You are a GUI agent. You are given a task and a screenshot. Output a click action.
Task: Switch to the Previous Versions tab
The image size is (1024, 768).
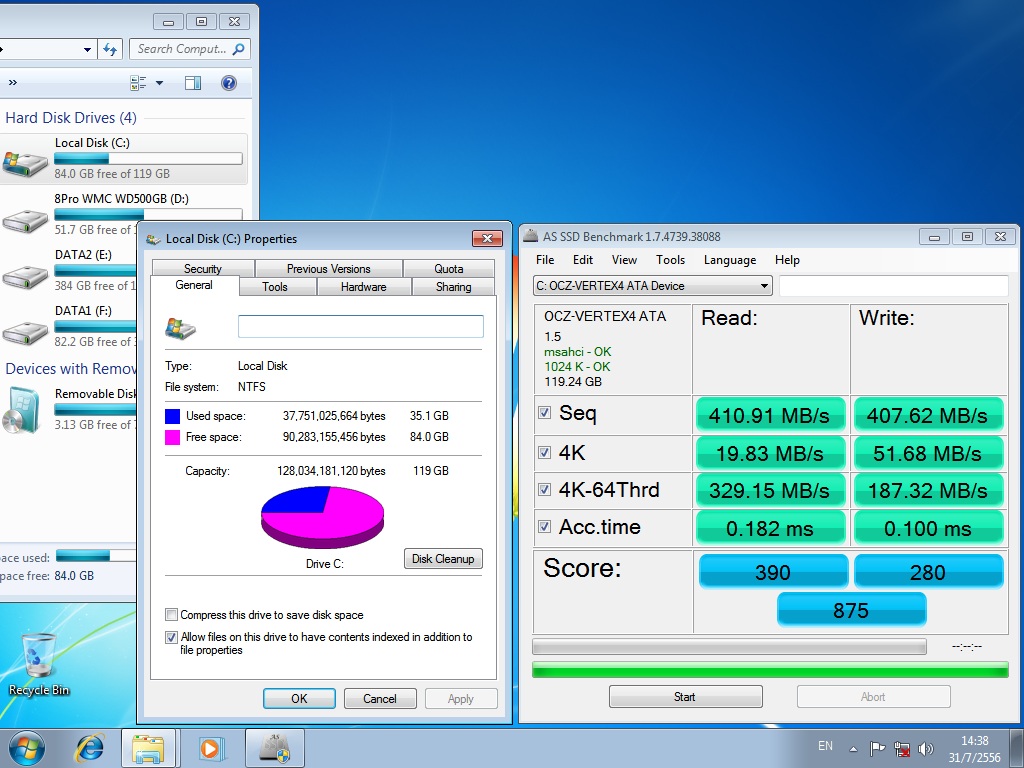(x=328, y=268)
